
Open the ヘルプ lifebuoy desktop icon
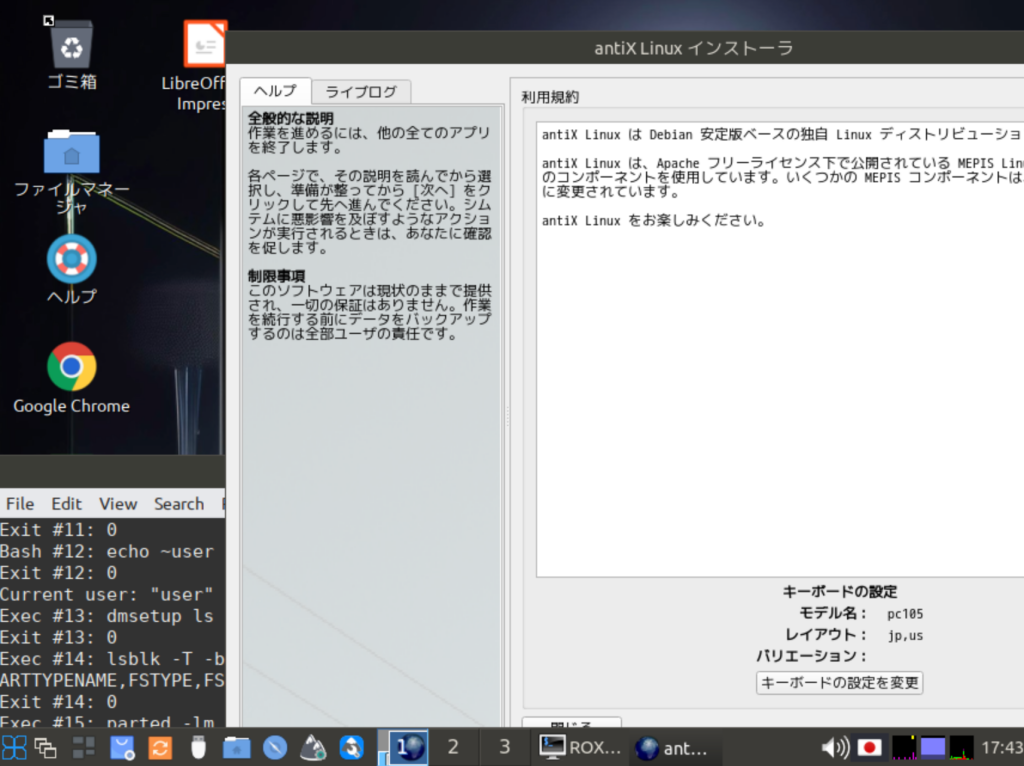[72, 269]
